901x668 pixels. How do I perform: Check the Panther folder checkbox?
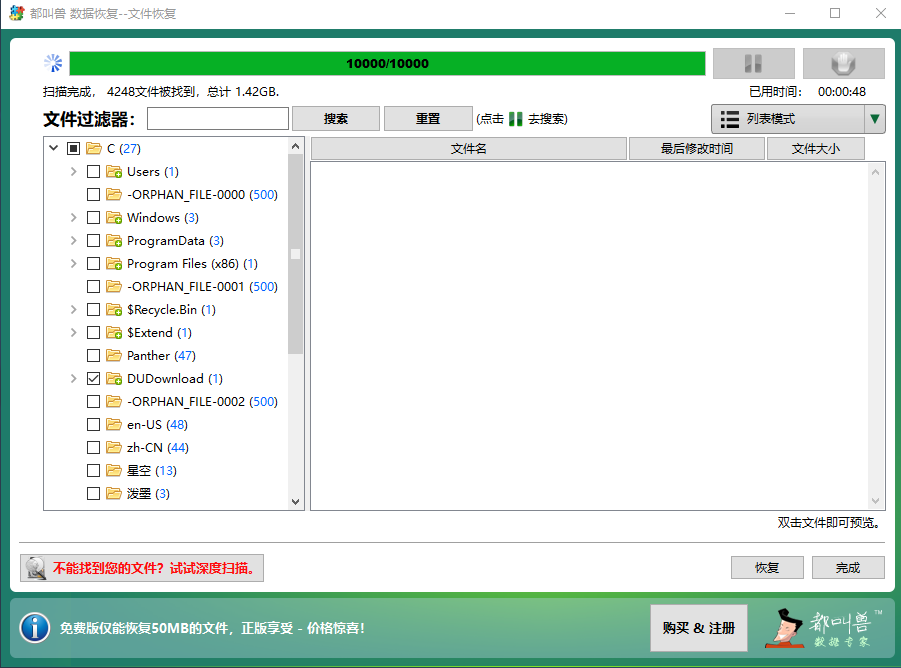[x=93, y=356]
